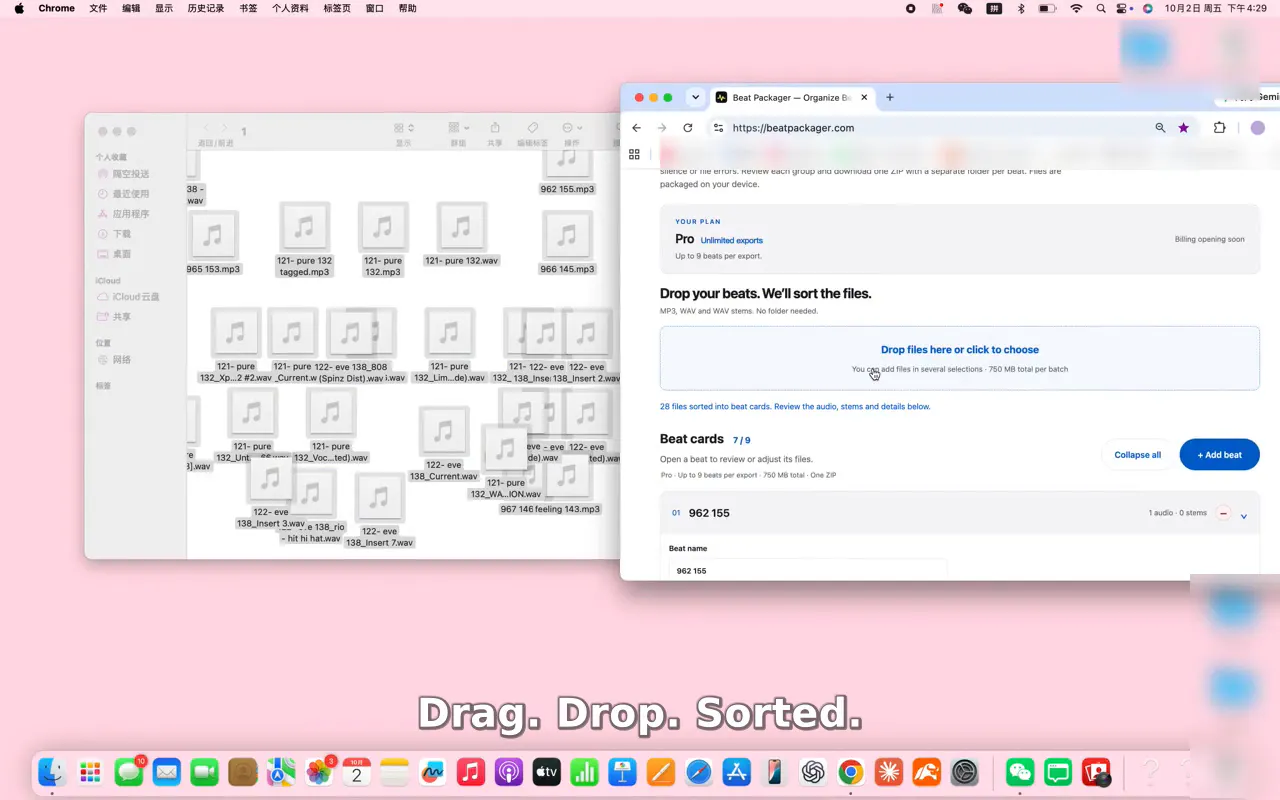
Task: Click Collapse all button
Action: [1138, 454]
